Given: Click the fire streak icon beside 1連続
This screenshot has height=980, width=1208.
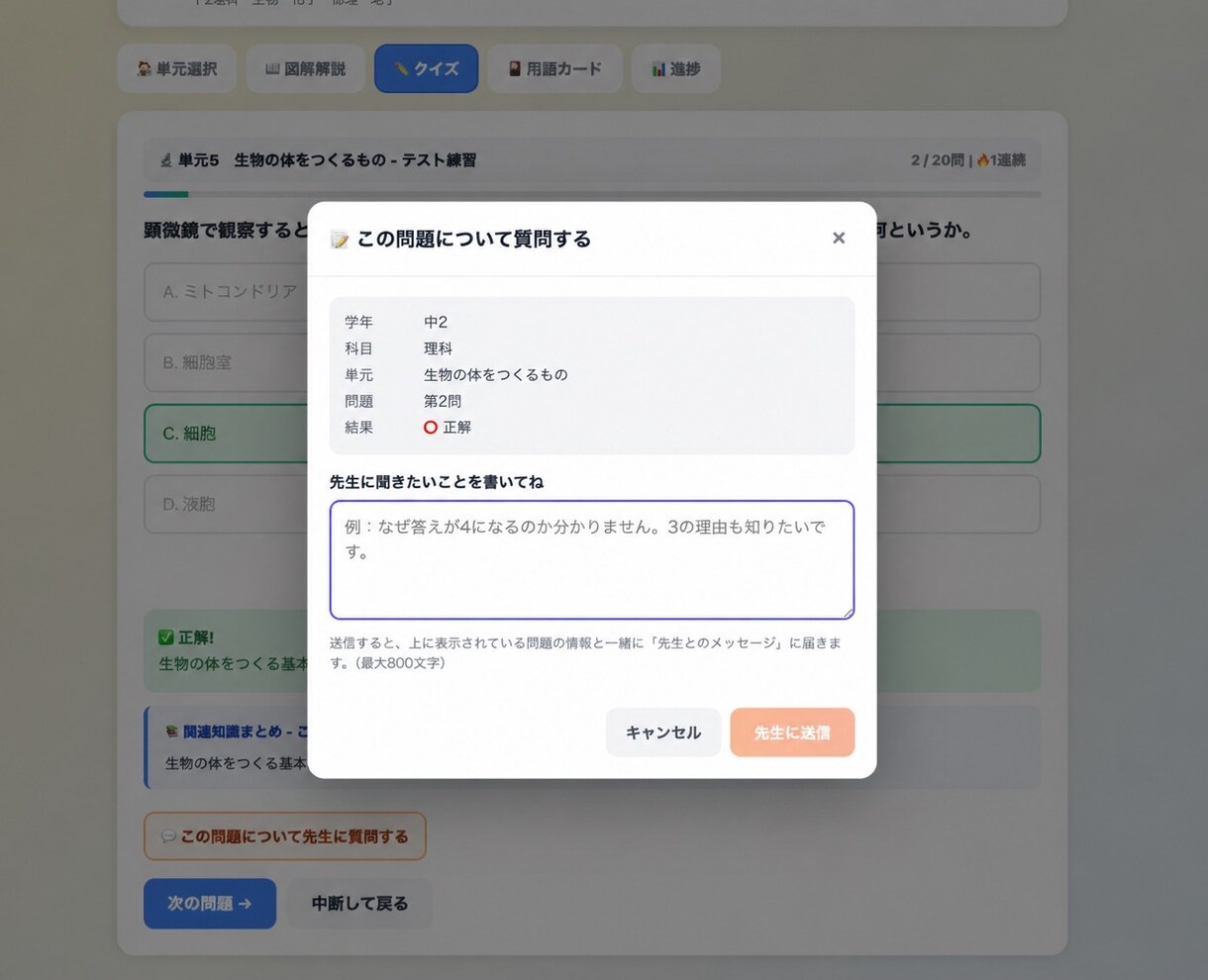Looking at the screenshot, I should (x=983, y=160).
